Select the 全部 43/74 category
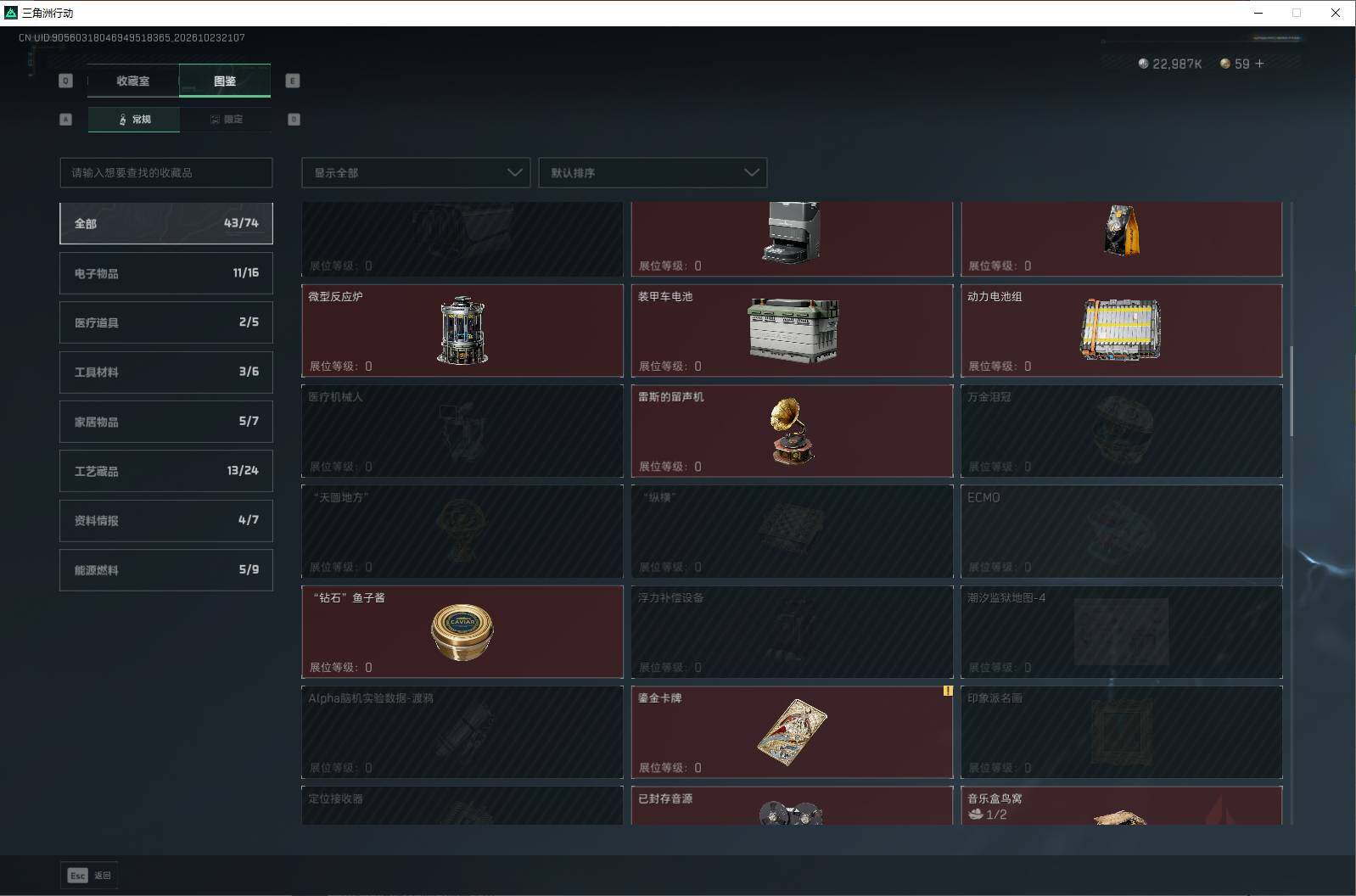 coord(166,223)
